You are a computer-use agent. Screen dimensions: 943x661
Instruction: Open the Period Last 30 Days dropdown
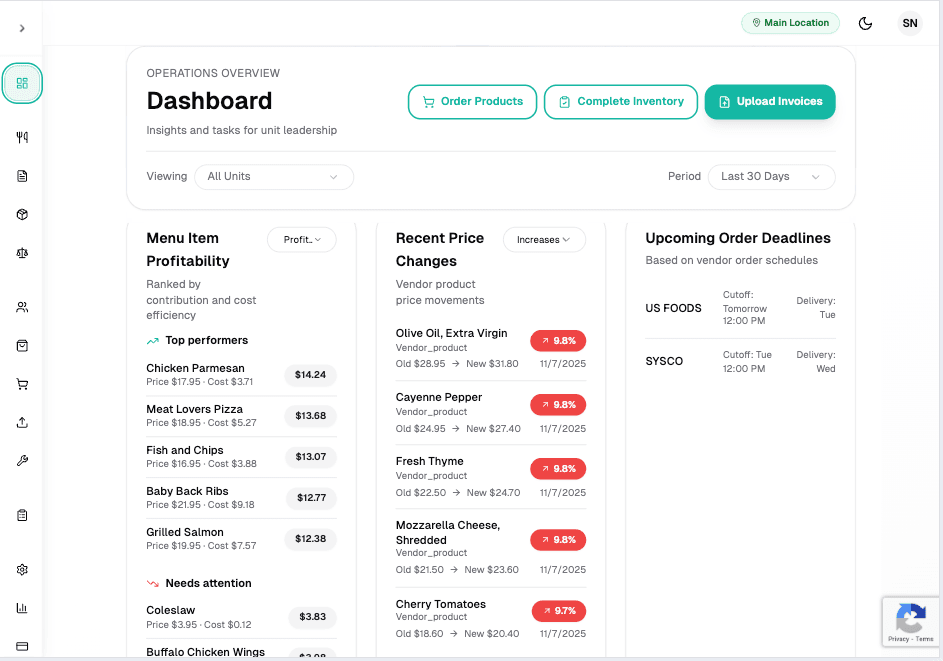771,177
